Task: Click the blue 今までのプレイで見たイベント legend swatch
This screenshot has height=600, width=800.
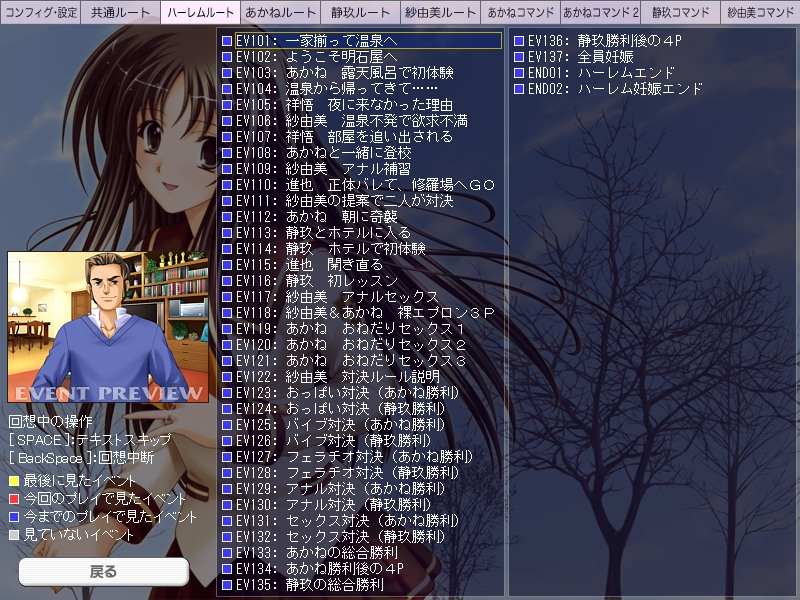Action: [x=14, y=517]
